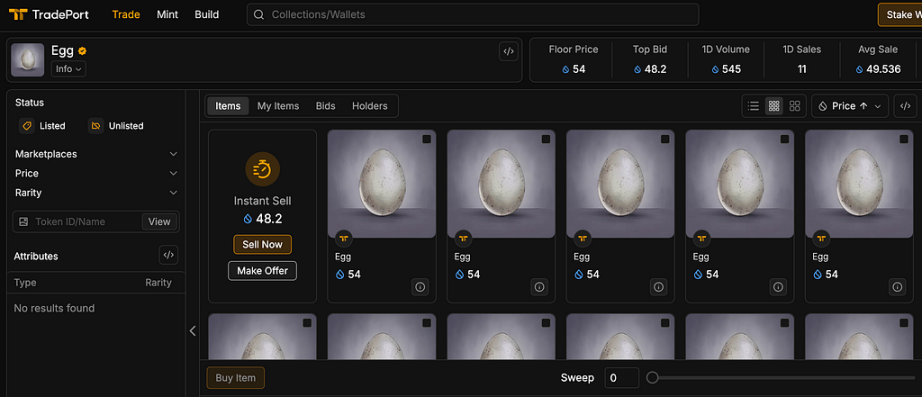Viewport: 922px width, 397px height.
Task: Toggle the Unlisted status filter
Action: tap(116, 126)
